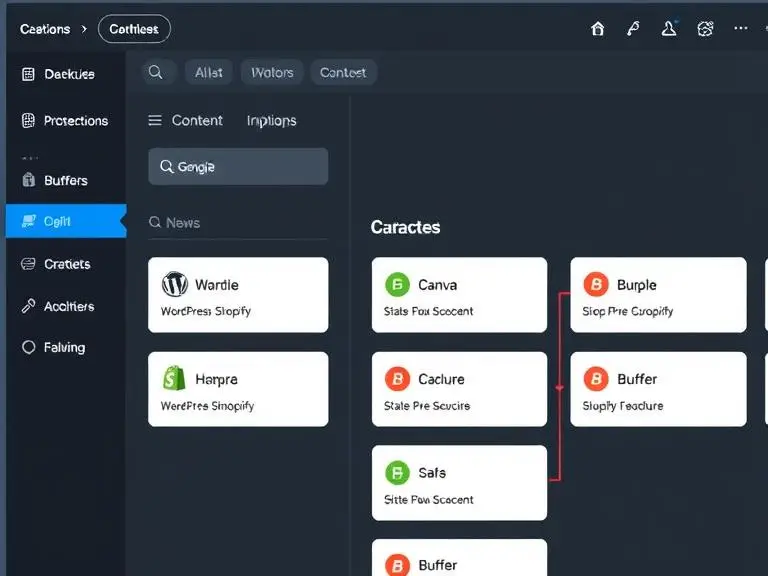Click the 'Sitte Pow Scocent' subtitle text
768x576 pixels.
[429, 500]
